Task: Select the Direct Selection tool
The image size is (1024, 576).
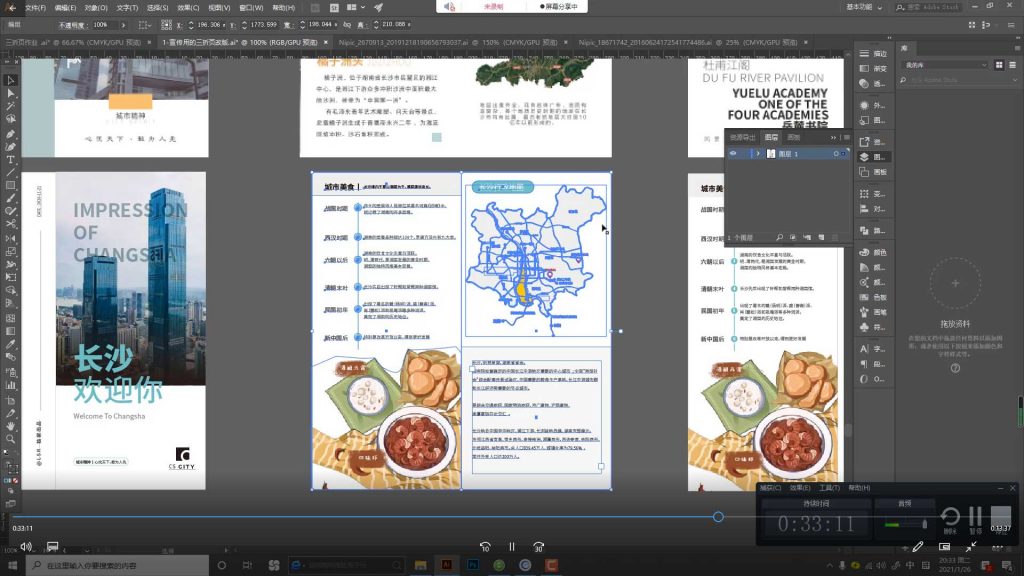Action: coord(11,93)
